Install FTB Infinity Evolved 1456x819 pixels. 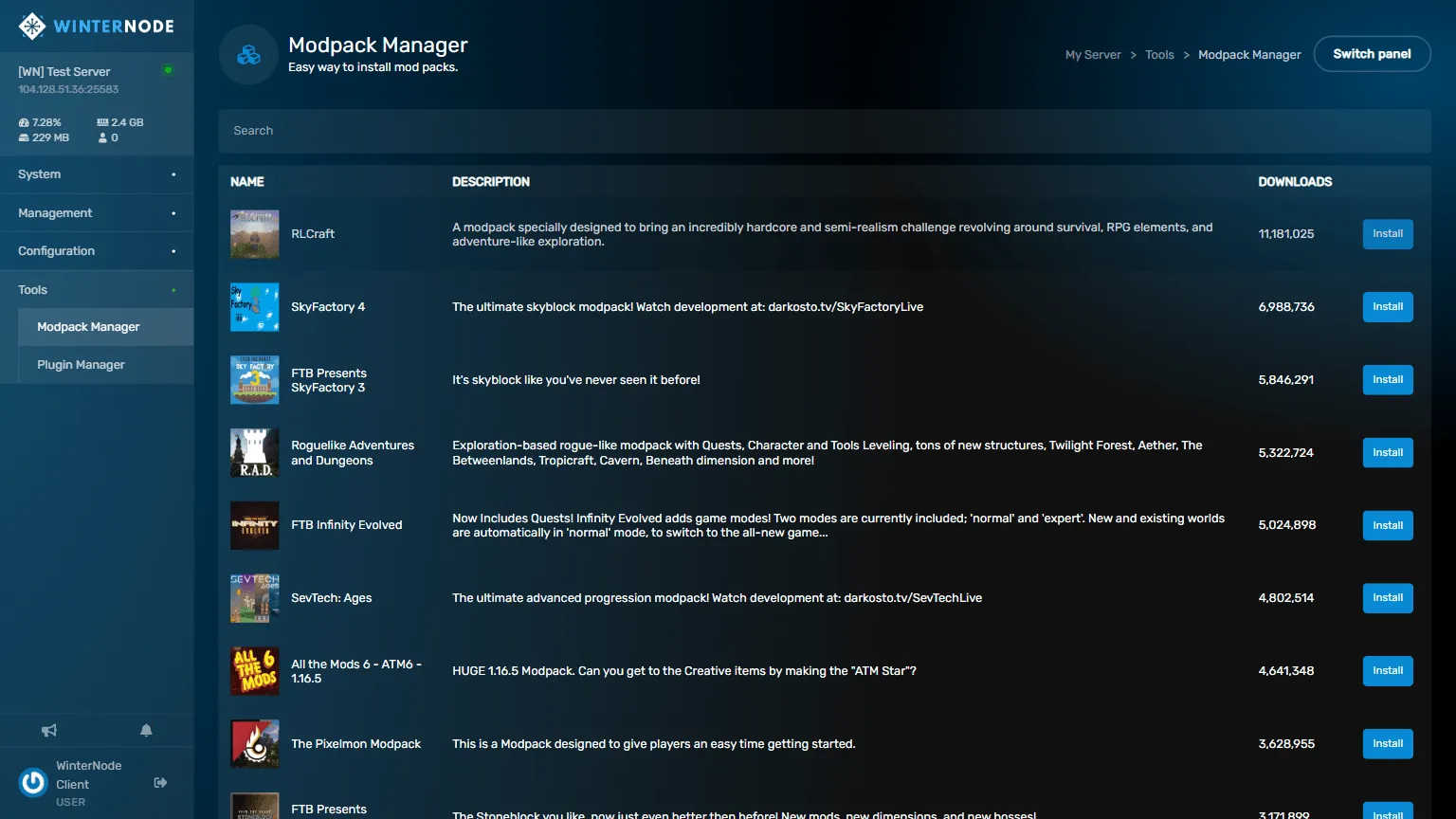pos(1388,525)
